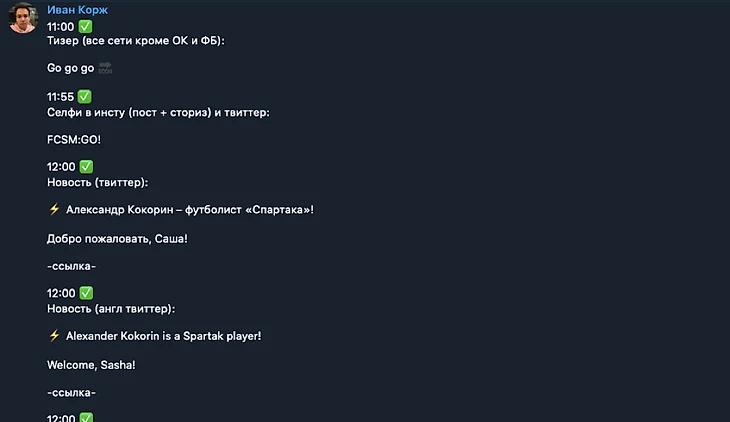The height and width of the screenshot is (422, 730).
Task: Click the sender name Иван Корж
Action: [77, 10]
